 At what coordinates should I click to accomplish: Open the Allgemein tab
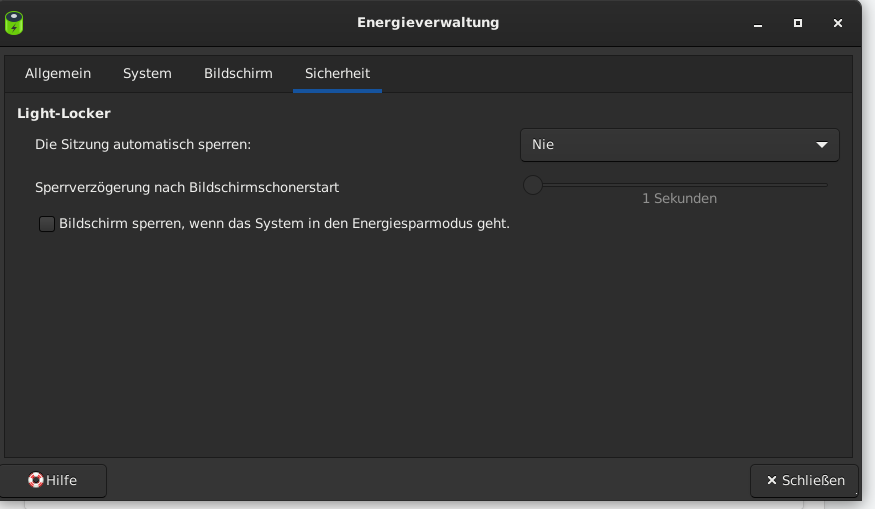(58, 74)
